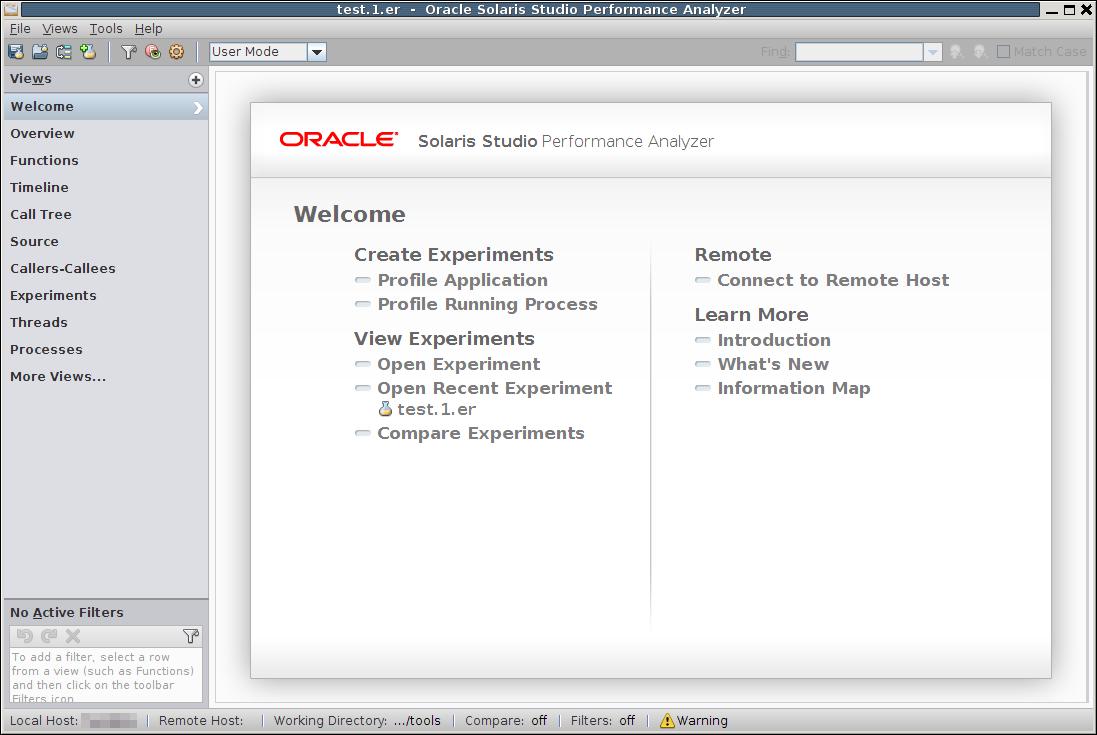Click the remove all filters X icon
This screenshot has width=1097, height=735.
73,636
